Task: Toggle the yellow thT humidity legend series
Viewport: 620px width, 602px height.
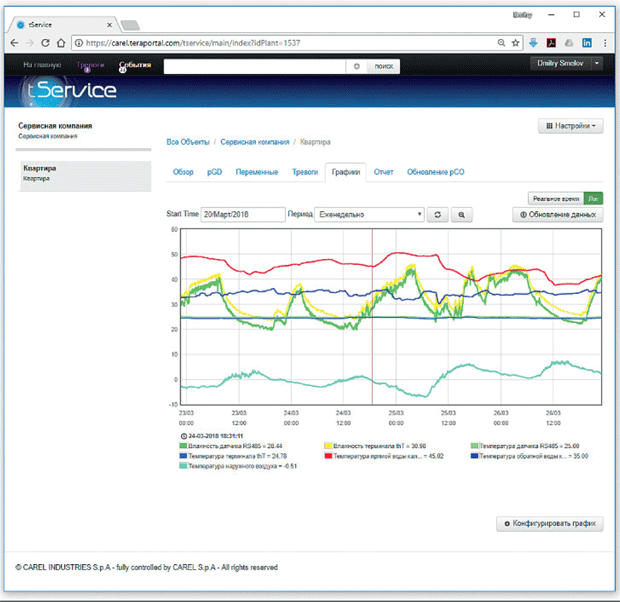Action: click(375, 446)
